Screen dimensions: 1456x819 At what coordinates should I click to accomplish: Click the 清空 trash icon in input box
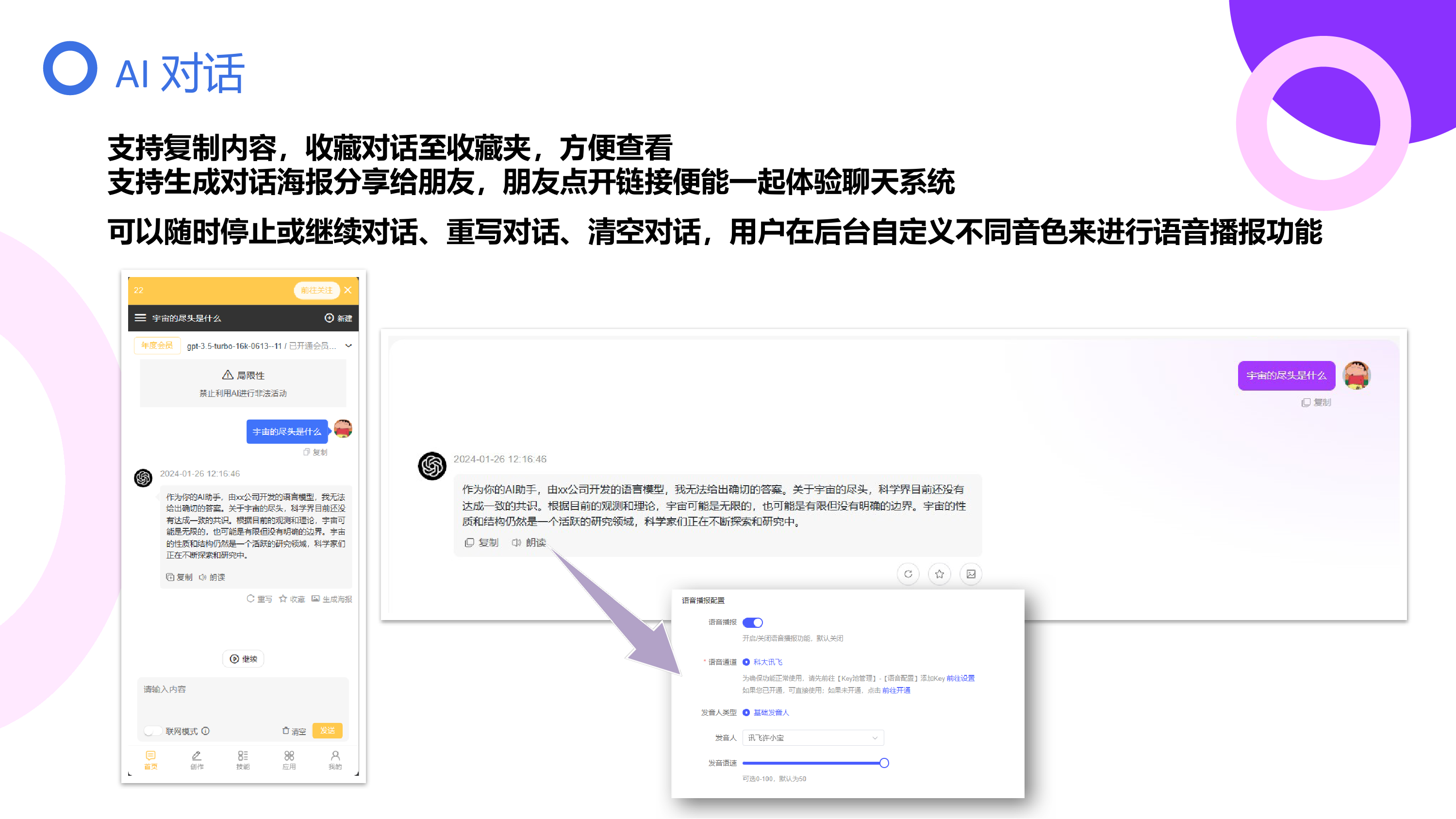click(x=286, y=731)
